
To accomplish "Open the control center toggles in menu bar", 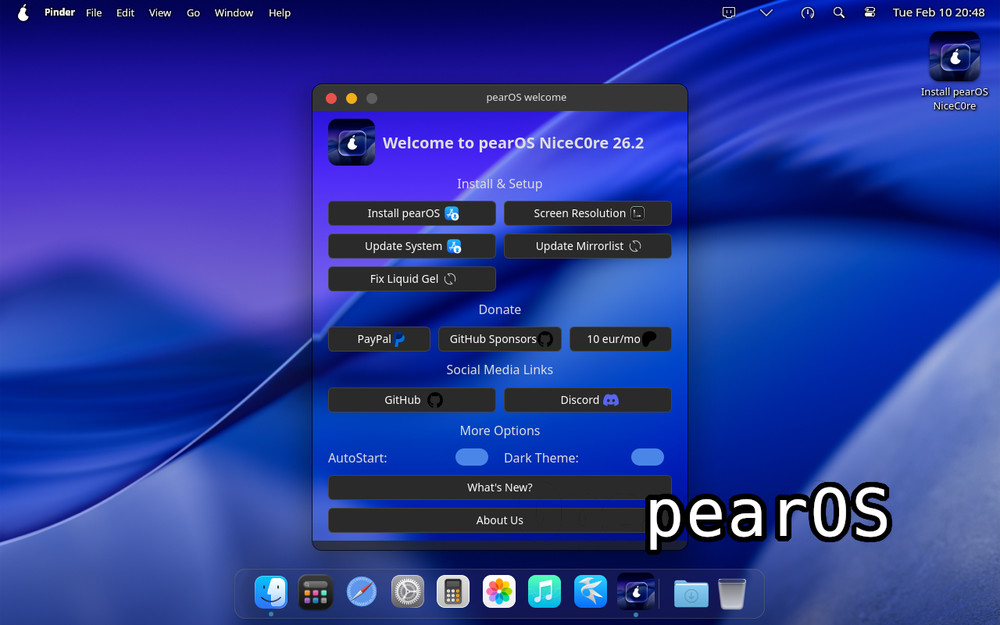I will coord(869,13).
